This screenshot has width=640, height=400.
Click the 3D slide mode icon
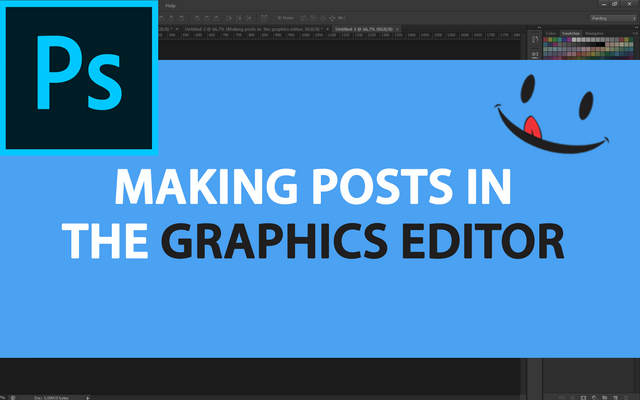[x=332, y=18]
